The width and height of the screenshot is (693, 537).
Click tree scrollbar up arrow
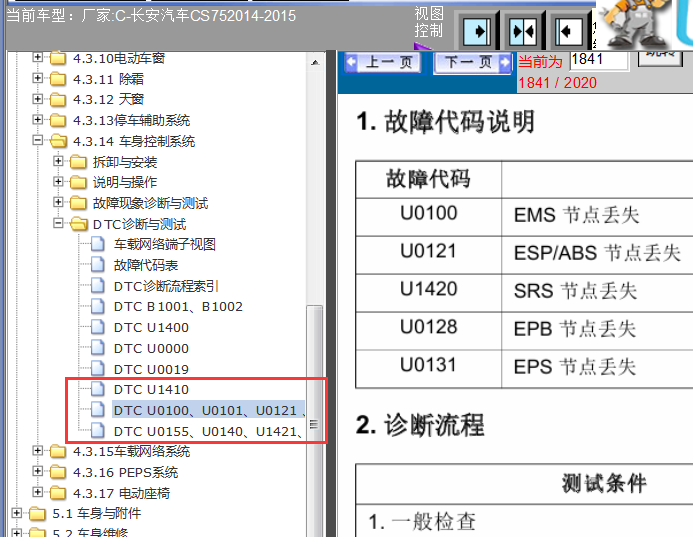pyautogui.click(x=315, y=62)
